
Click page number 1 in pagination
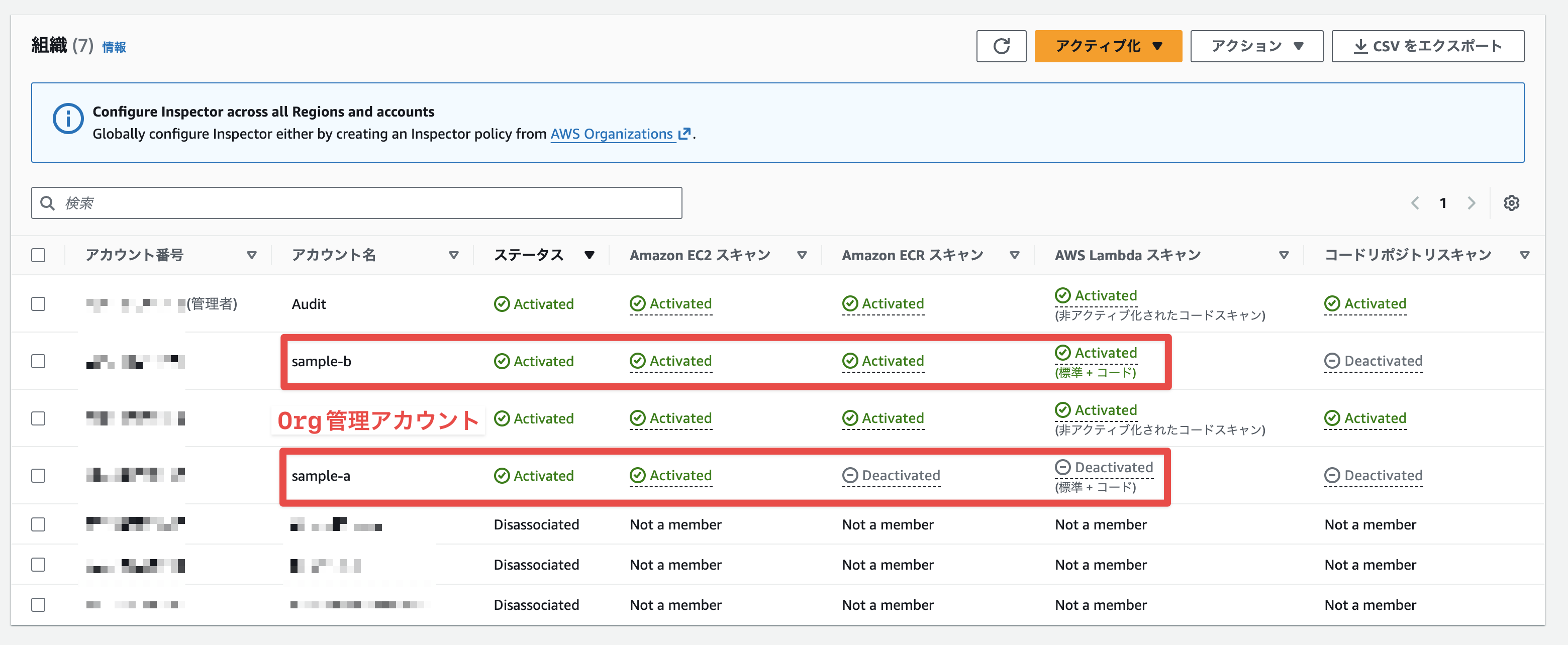point(1442,203)
